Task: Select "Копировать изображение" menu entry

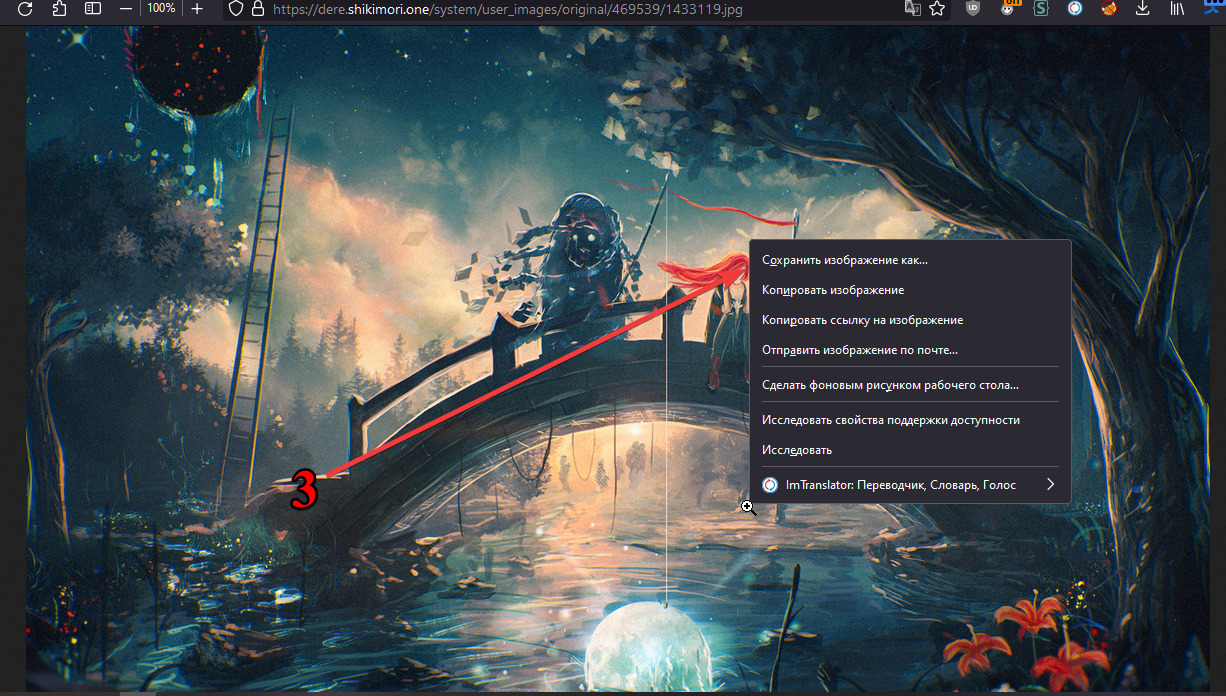Action: click(833, 290)
